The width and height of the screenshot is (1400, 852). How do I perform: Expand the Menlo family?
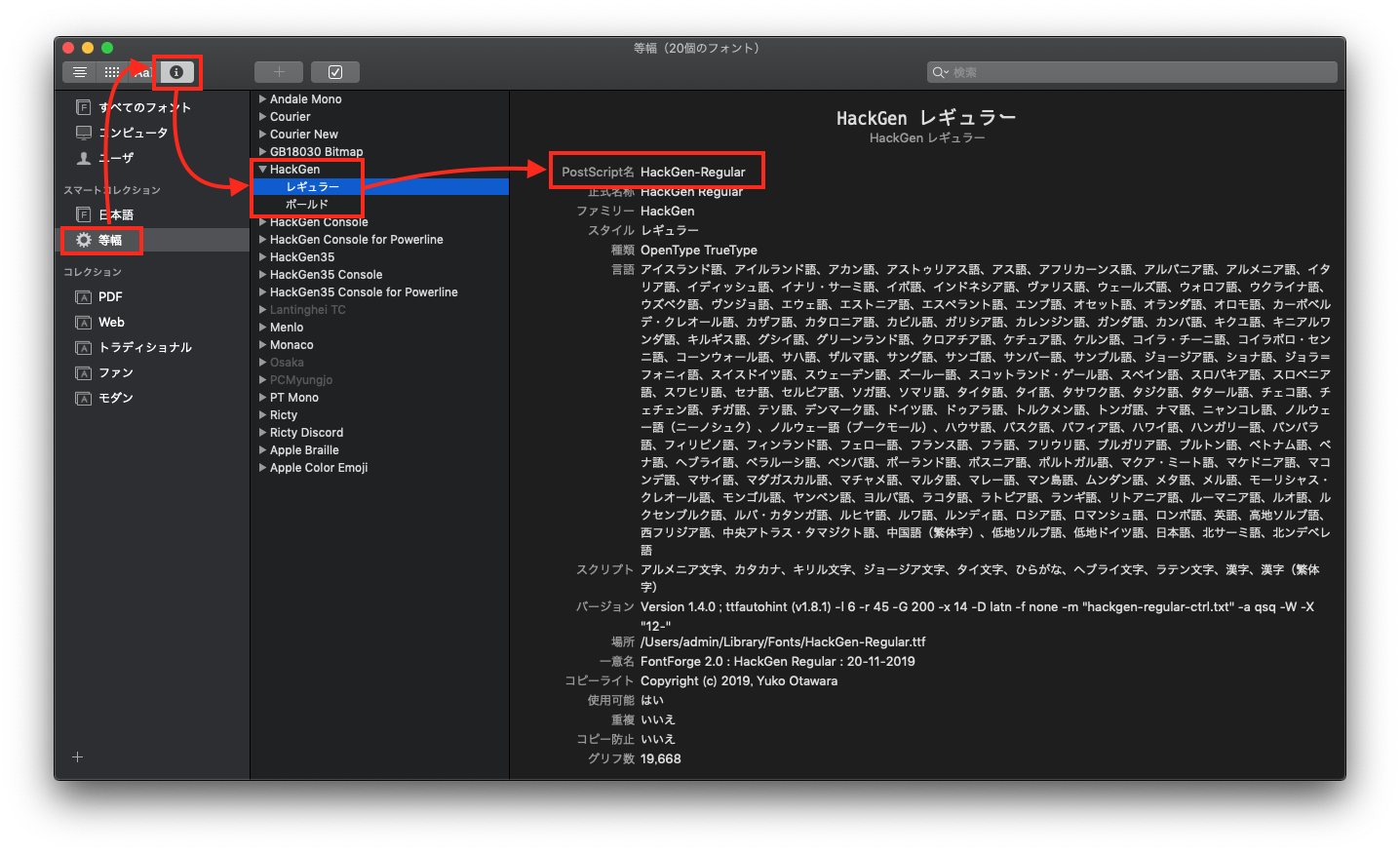(262, 328)
